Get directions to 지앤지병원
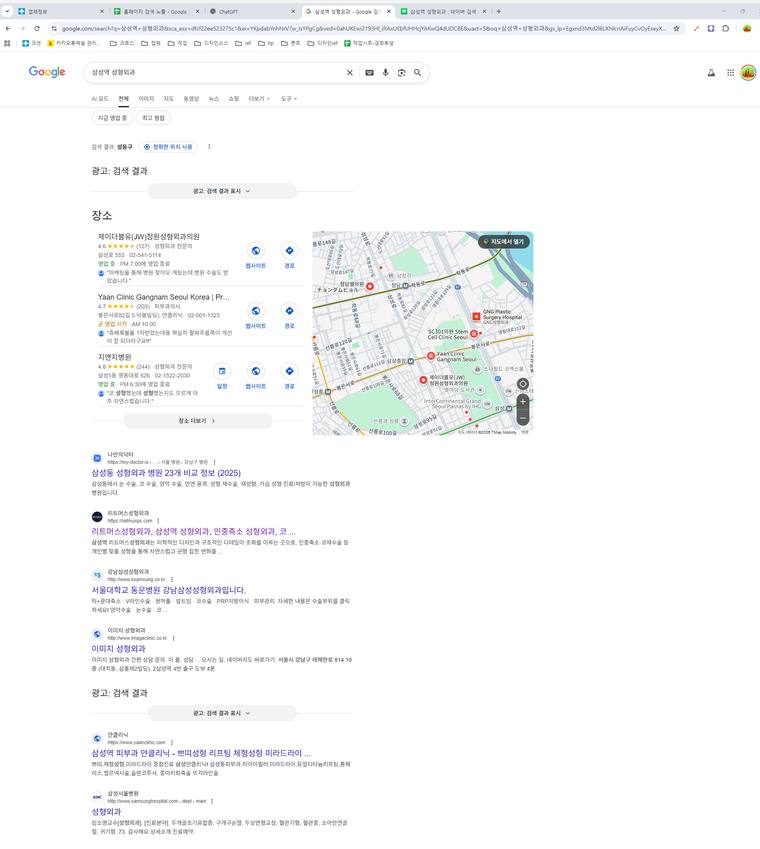 290,376
